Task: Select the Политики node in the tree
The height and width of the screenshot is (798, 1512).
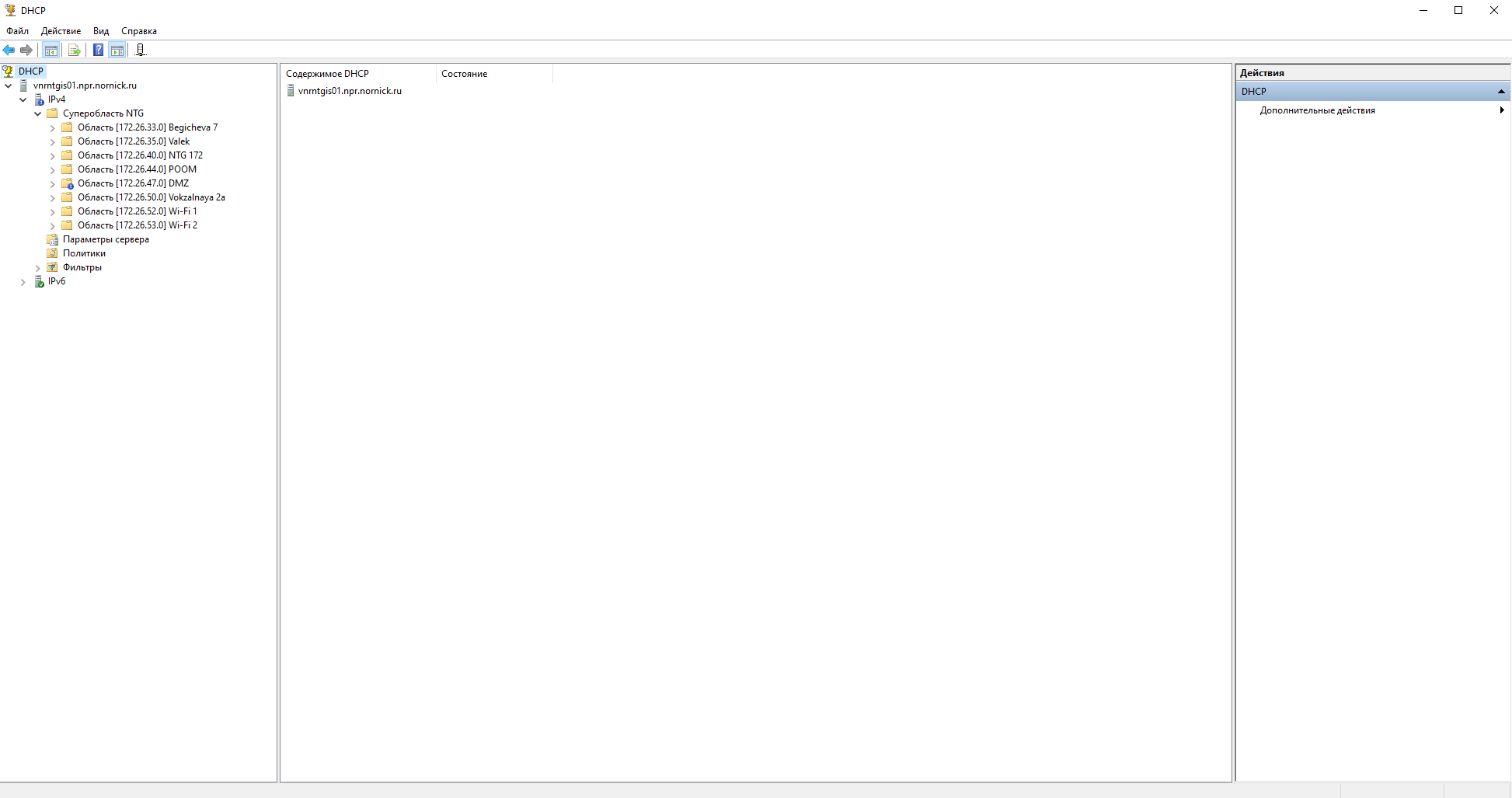Action: tap(84, 253)
